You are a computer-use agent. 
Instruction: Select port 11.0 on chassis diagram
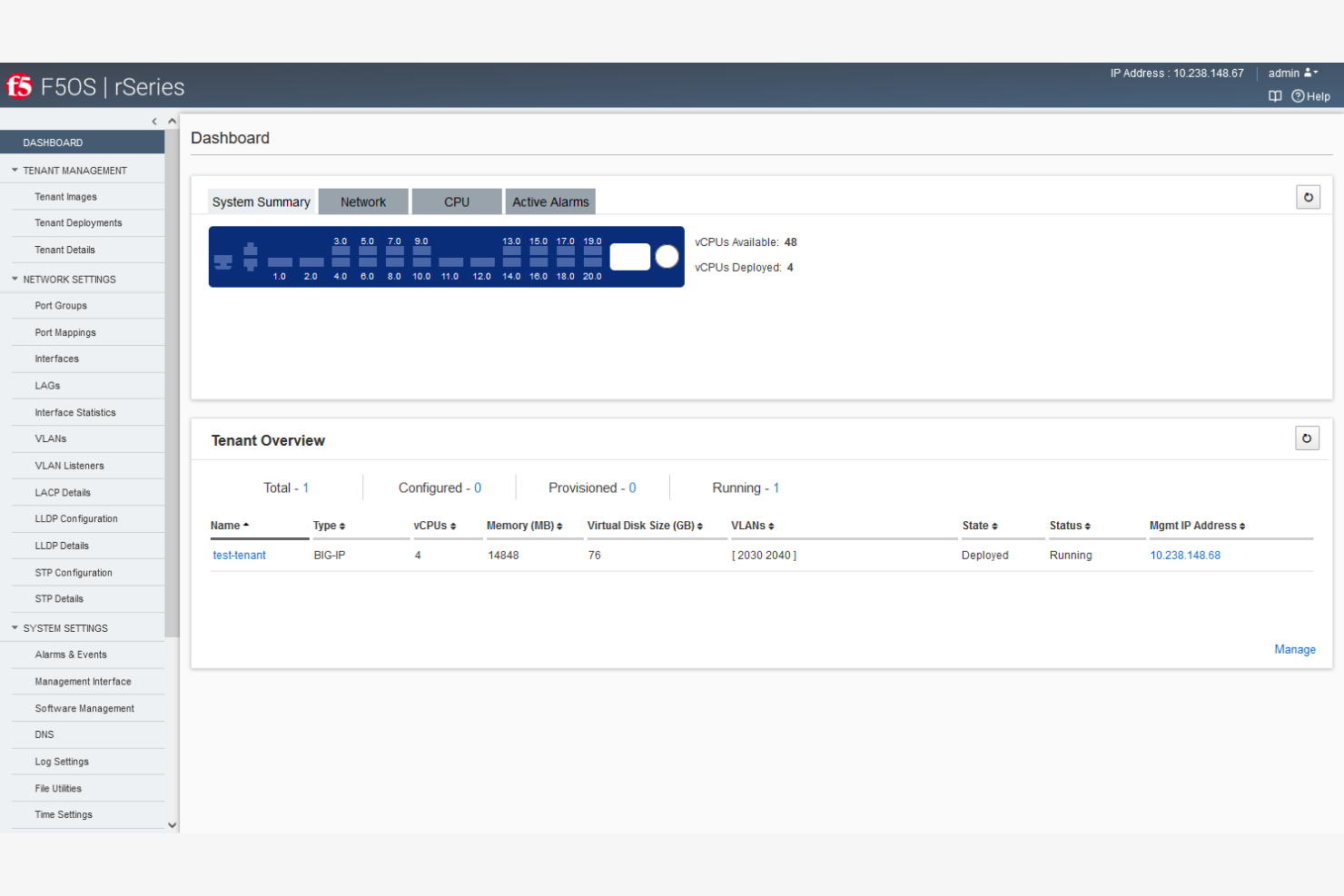tap(450, 262)
